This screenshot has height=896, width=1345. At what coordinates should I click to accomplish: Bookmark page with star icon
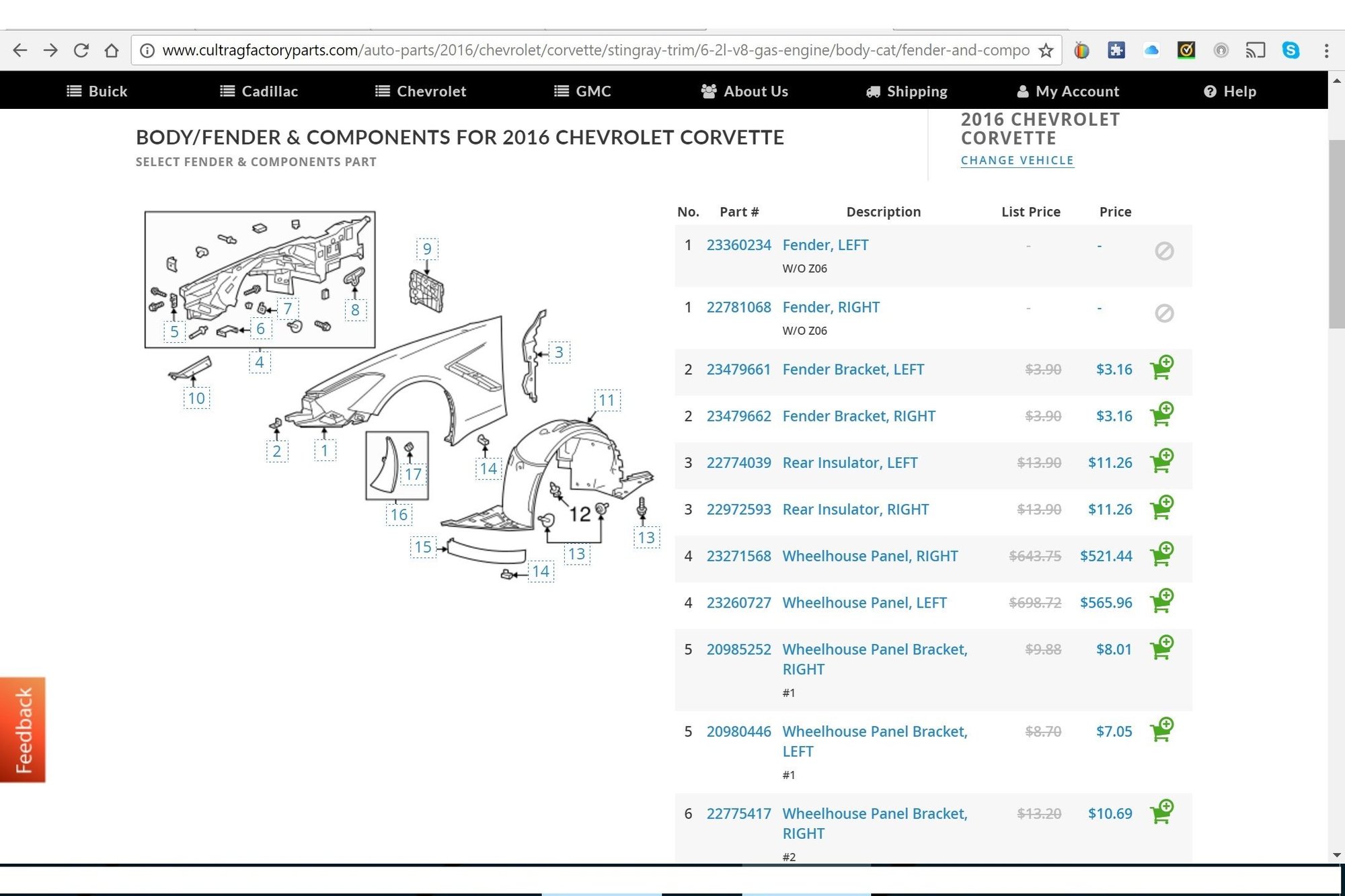coord(1046,50)
